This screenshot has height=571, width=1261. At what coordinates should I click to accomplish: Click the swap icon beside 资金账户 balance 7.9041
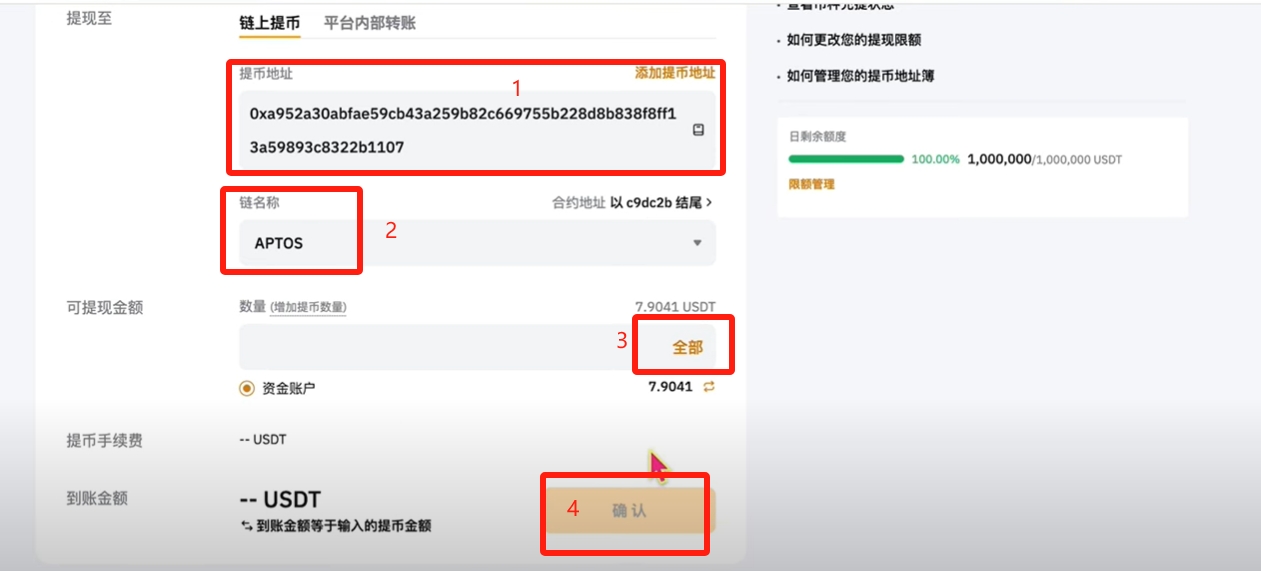[x=709, y=387]
